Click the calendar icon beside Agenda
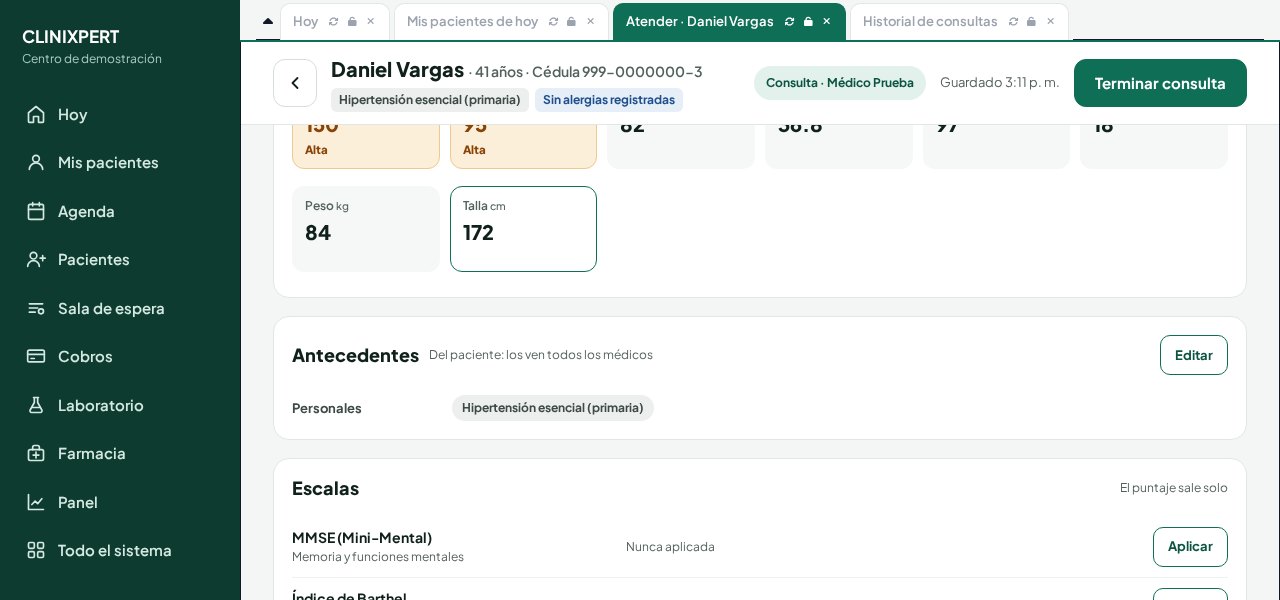Screen dimensions: 1280x600 36,211
